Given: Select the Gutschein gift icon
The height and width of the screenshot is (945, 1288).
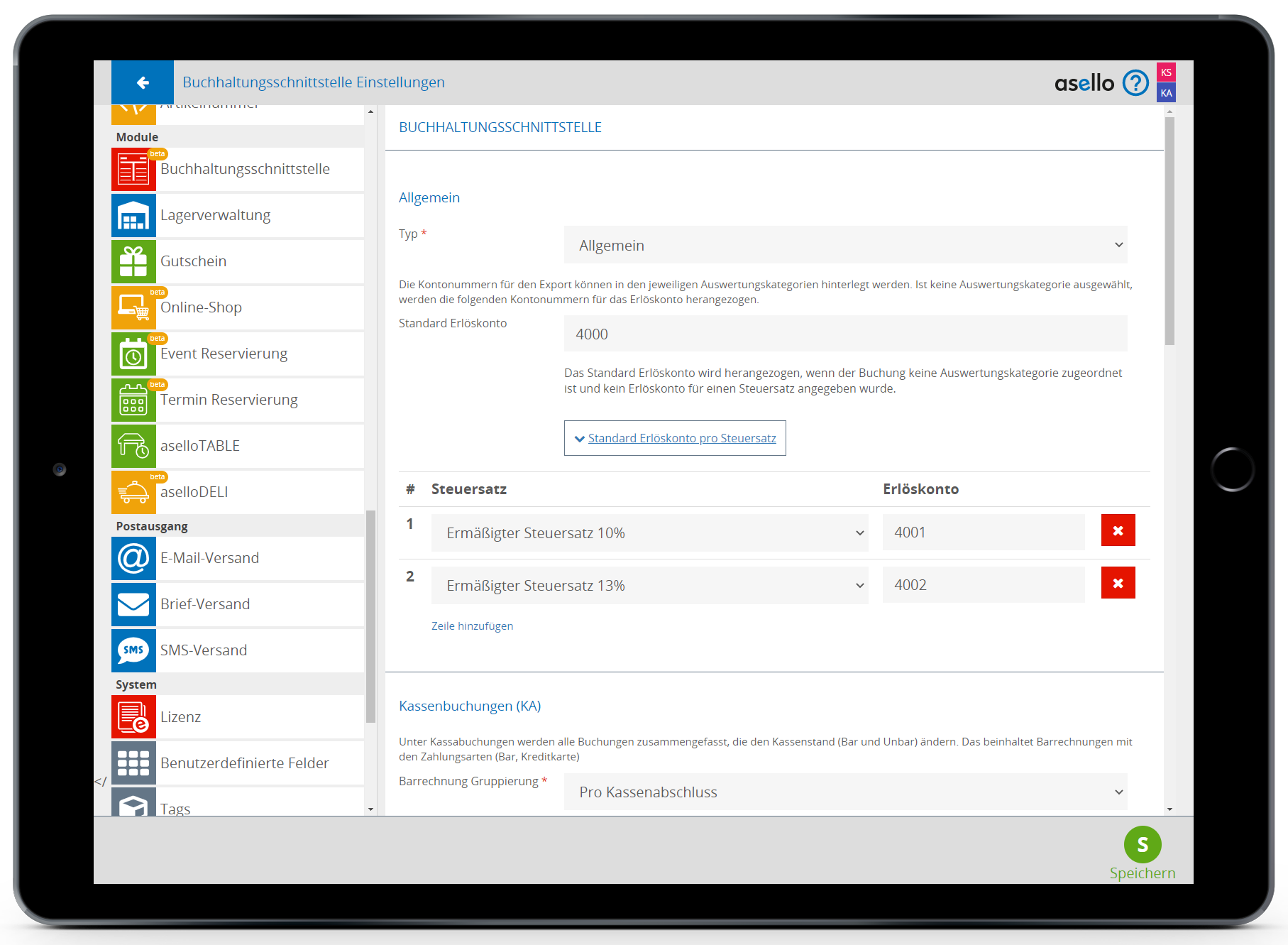Looking at the screenshot, I should [x=133, y=262].
